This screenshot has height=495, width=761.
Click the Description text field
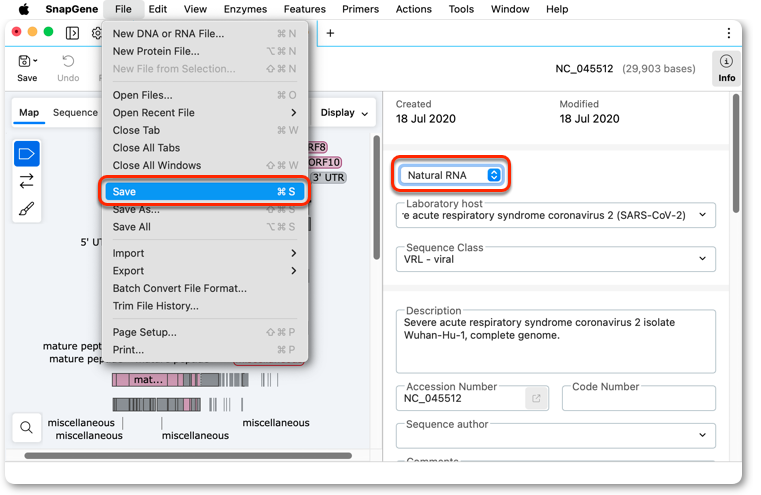(556, 342)
